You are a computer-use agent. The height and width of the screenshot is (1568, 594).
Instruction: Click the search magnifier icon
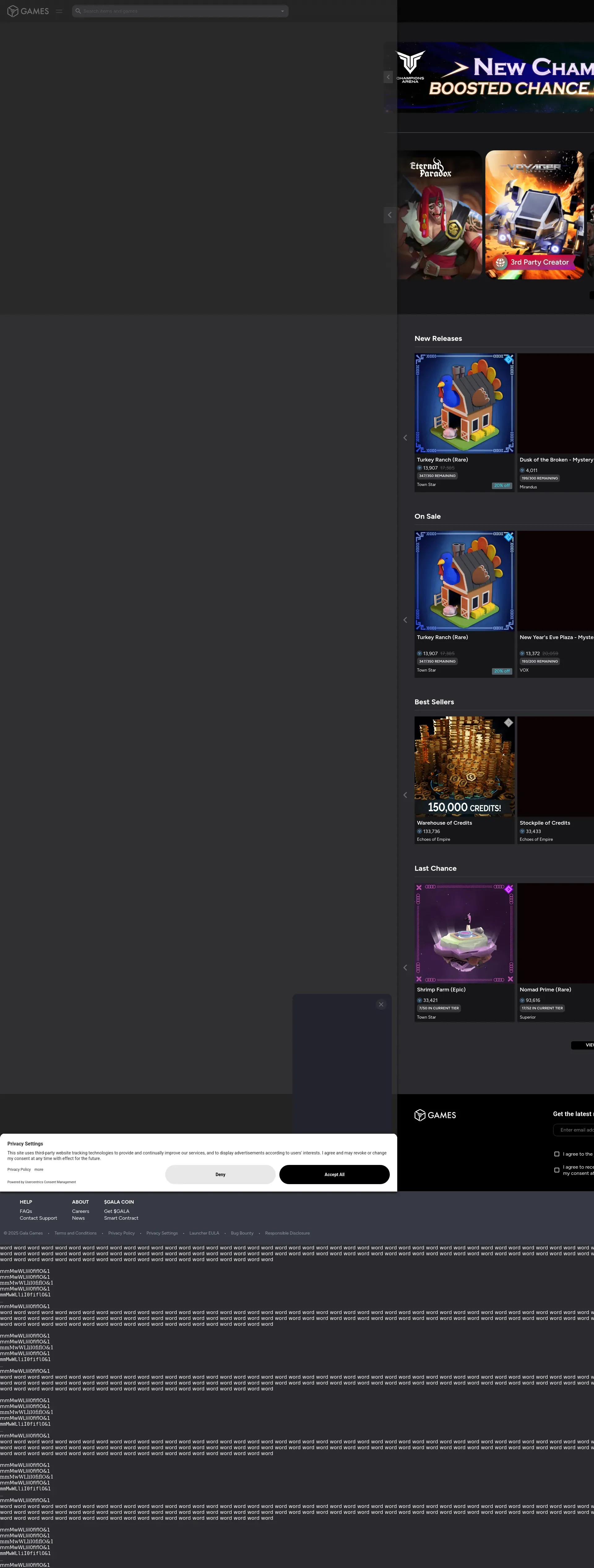coord(78,11)
